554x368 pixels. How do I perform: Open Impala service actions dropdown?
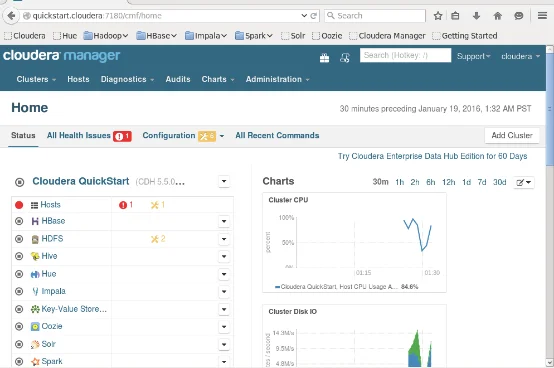coord(224,292)
